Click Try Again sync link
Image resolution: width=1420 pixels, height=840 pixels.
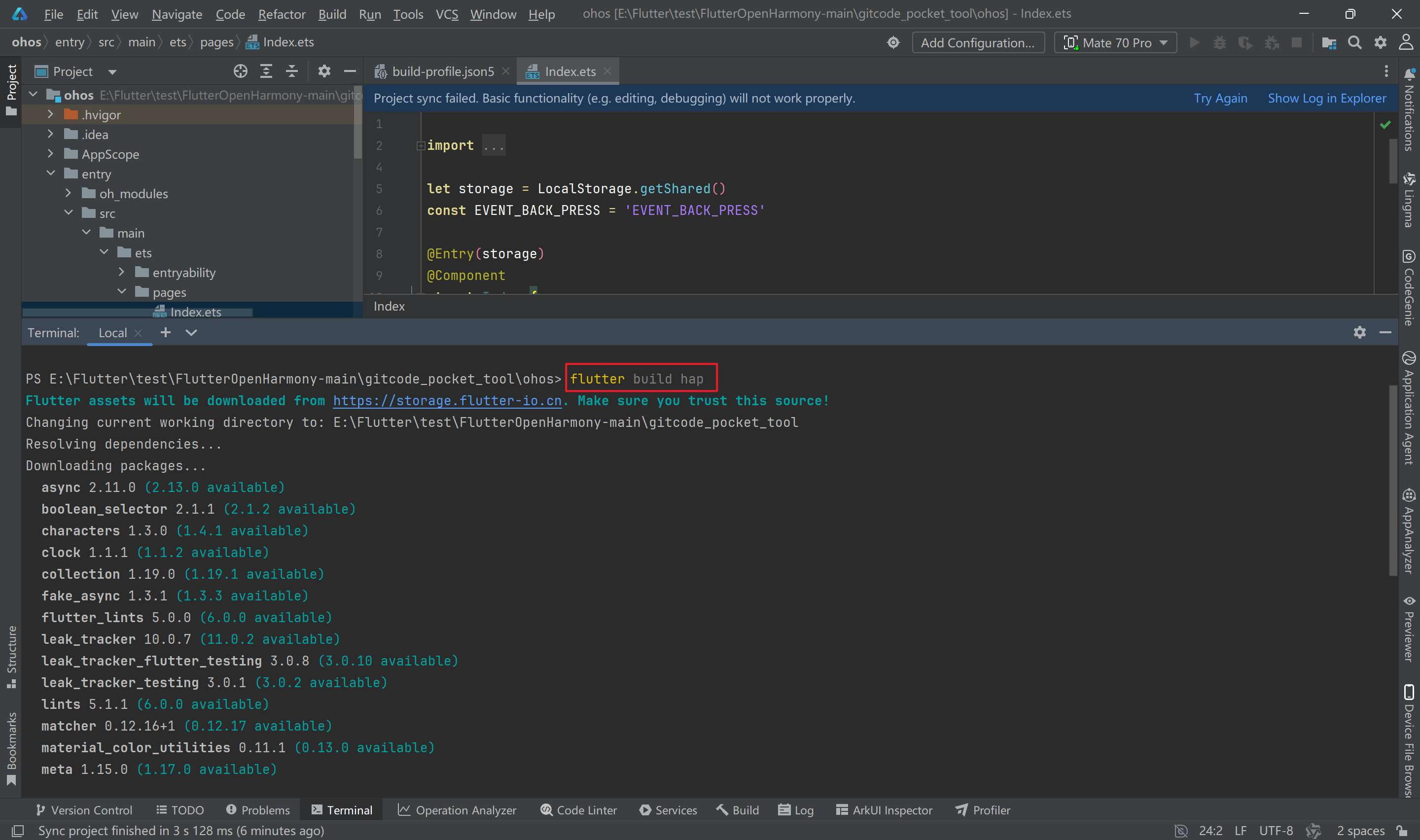(1220, 98)
